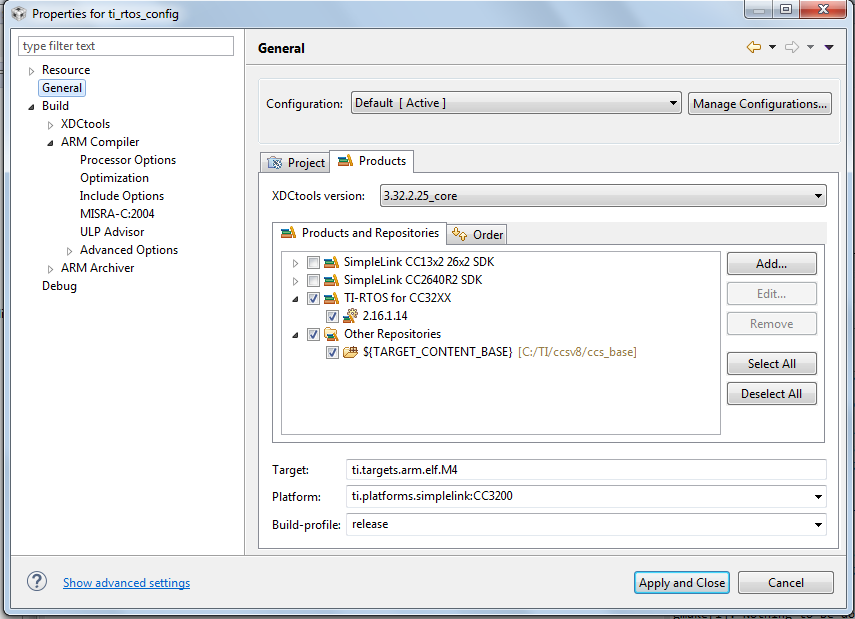Click the forward navigation arrow icon
The width and height of the screenshot is (855, 619).
click(x=792, y=47)
